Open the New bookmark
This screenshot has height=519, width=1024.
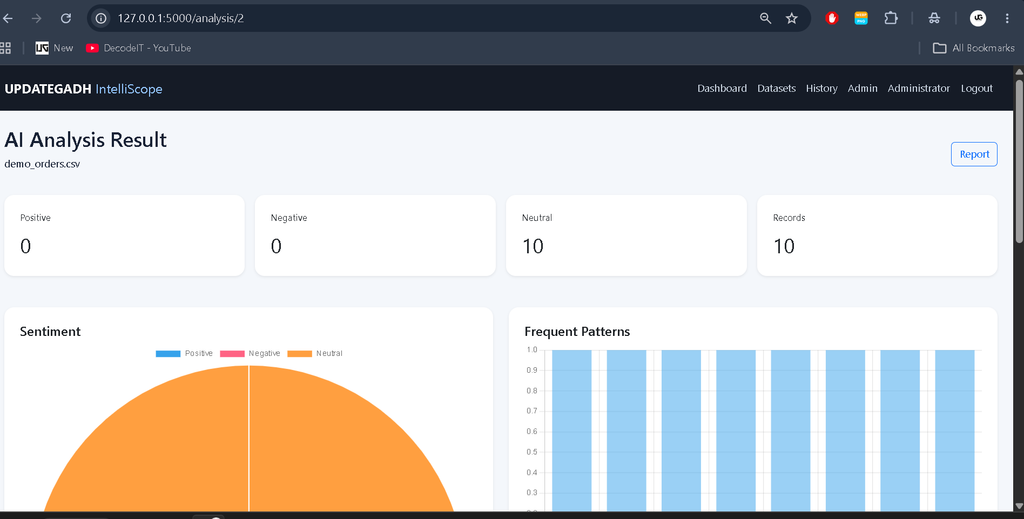pyautogui.click(x=54, y=48)
